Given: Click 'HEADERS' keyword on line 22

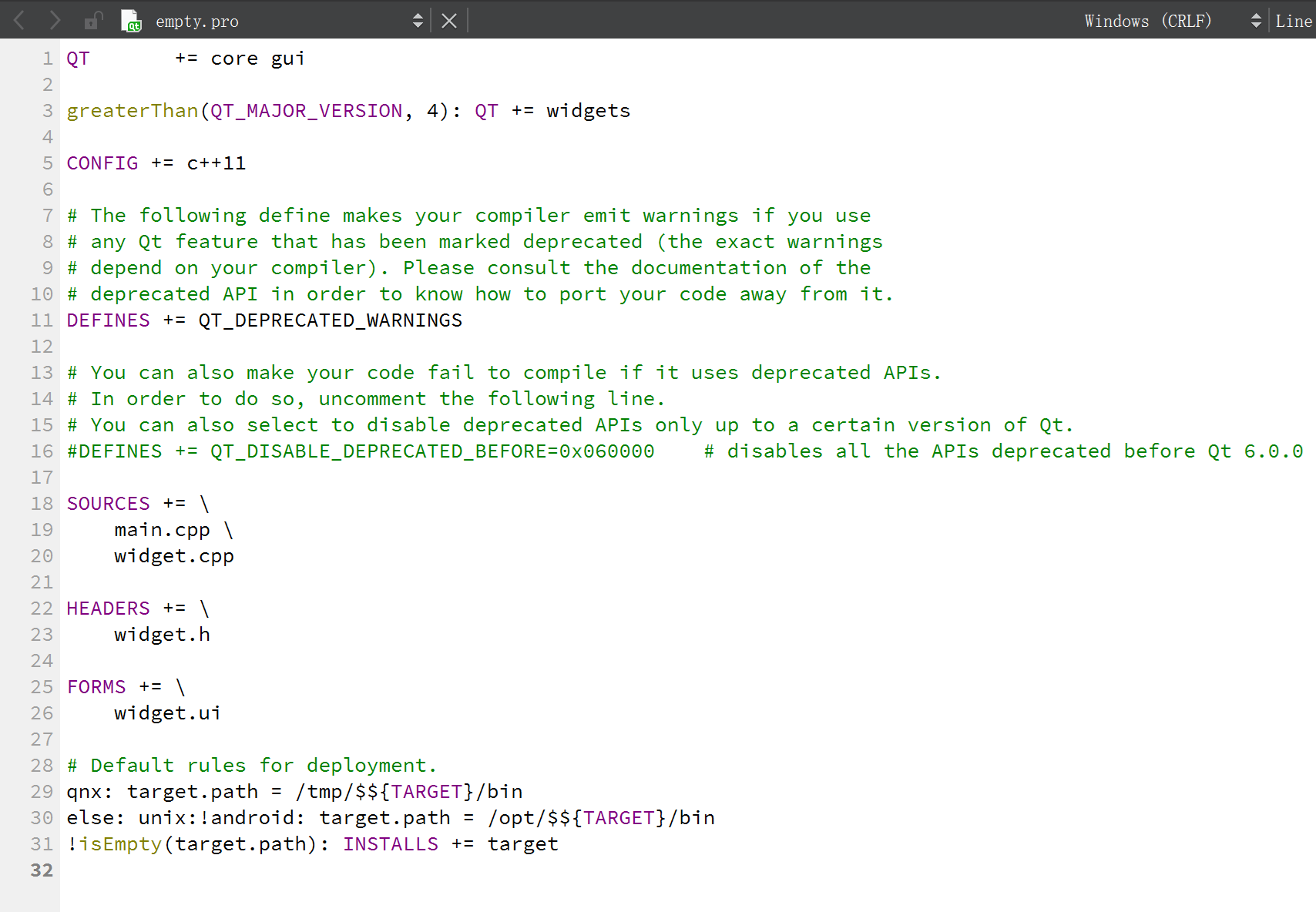Looking at the screenshot, I should (x=109, y=609).
